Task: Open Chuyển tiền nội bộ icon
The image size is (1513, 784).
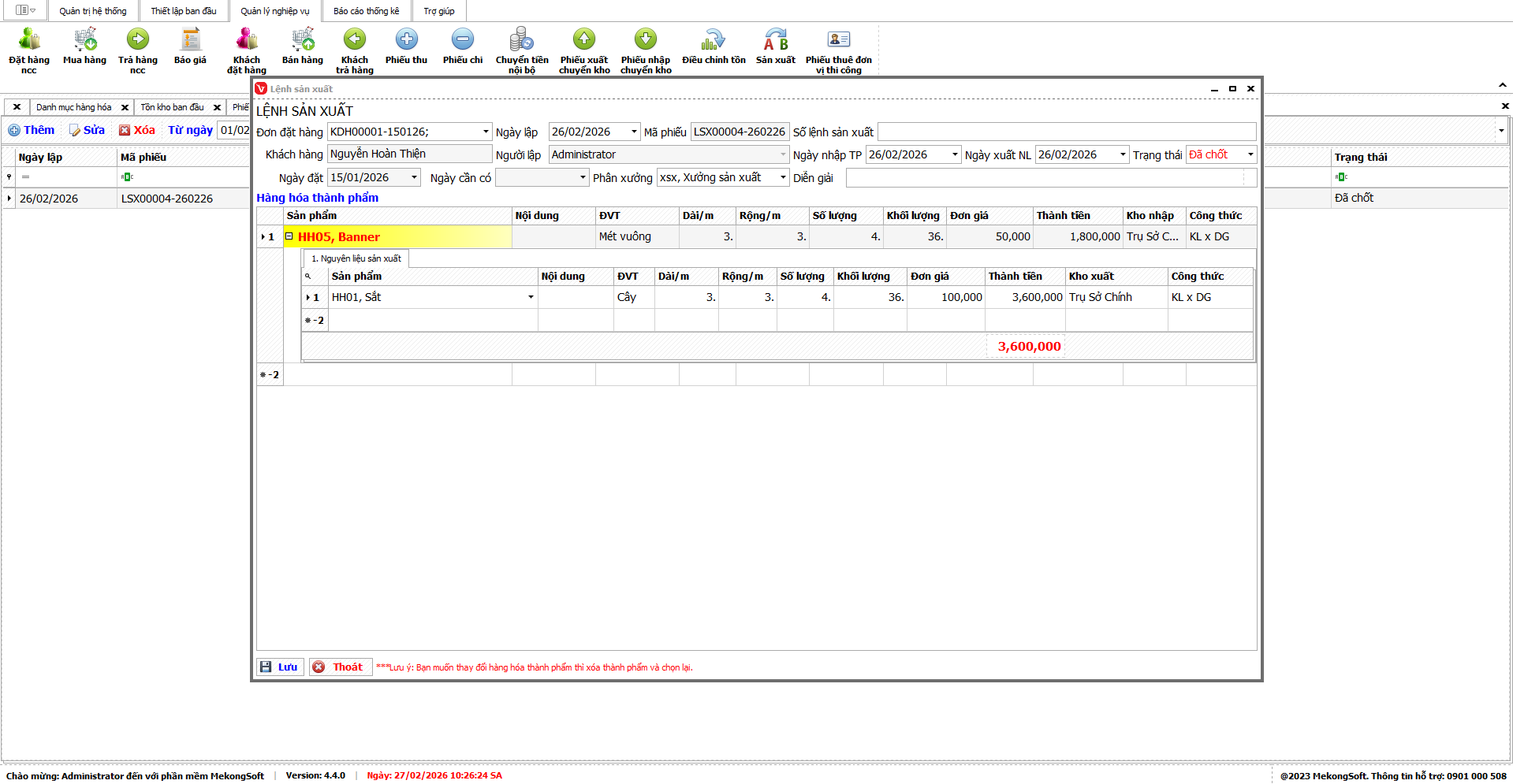Action: (x=521, y=41)
